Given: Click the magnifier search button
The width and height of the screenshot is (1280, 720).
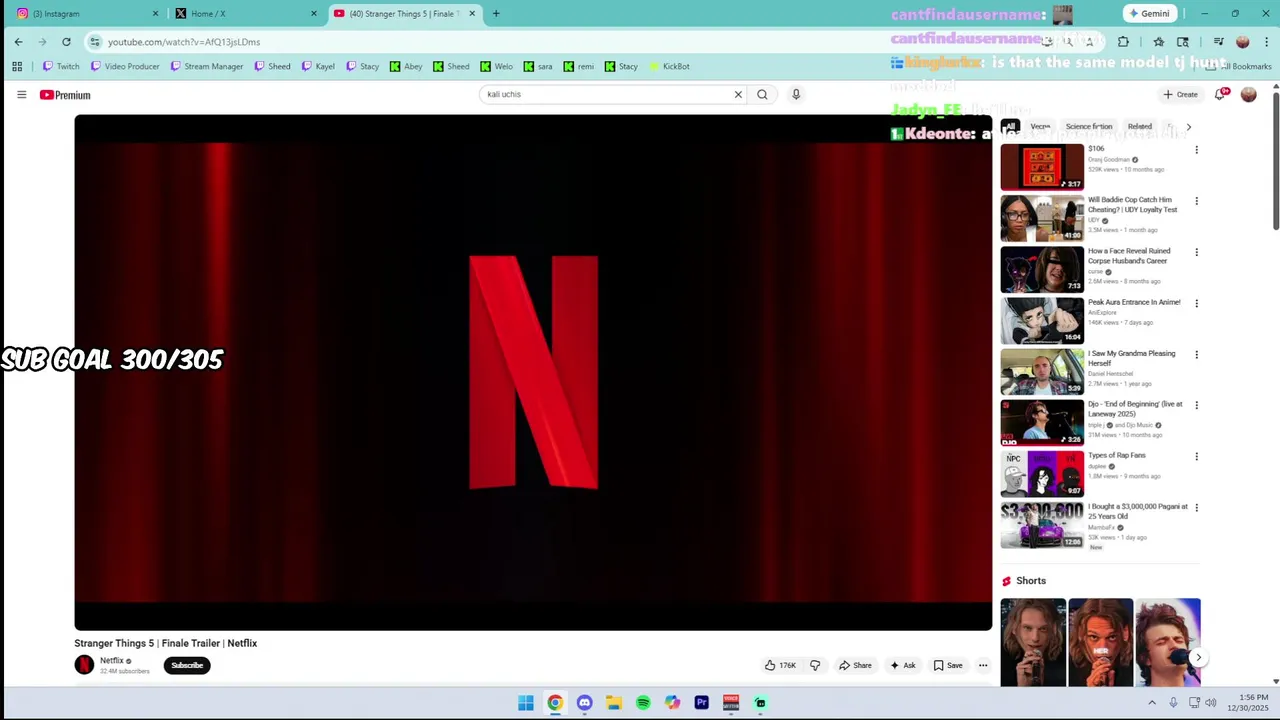Looking at the screenshot, I should pos(762,94).
